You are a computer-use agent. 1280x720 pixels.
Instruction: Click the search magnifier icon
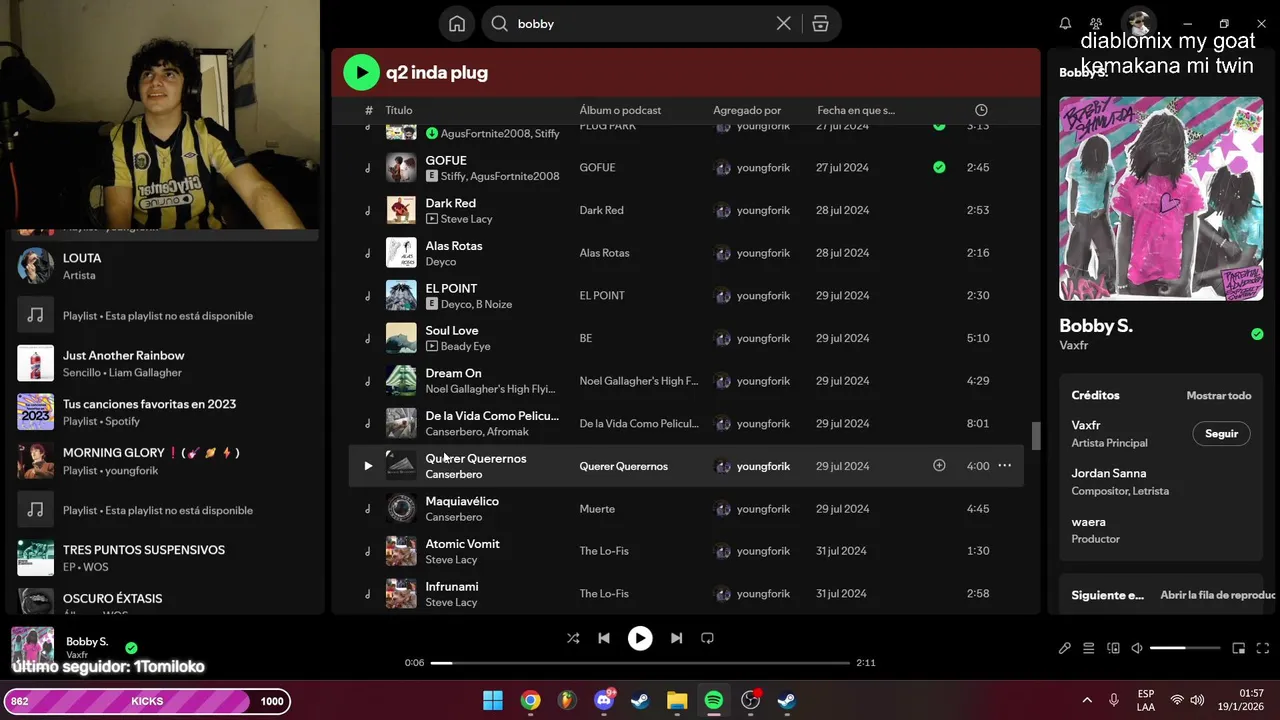(x=500, y=24)
